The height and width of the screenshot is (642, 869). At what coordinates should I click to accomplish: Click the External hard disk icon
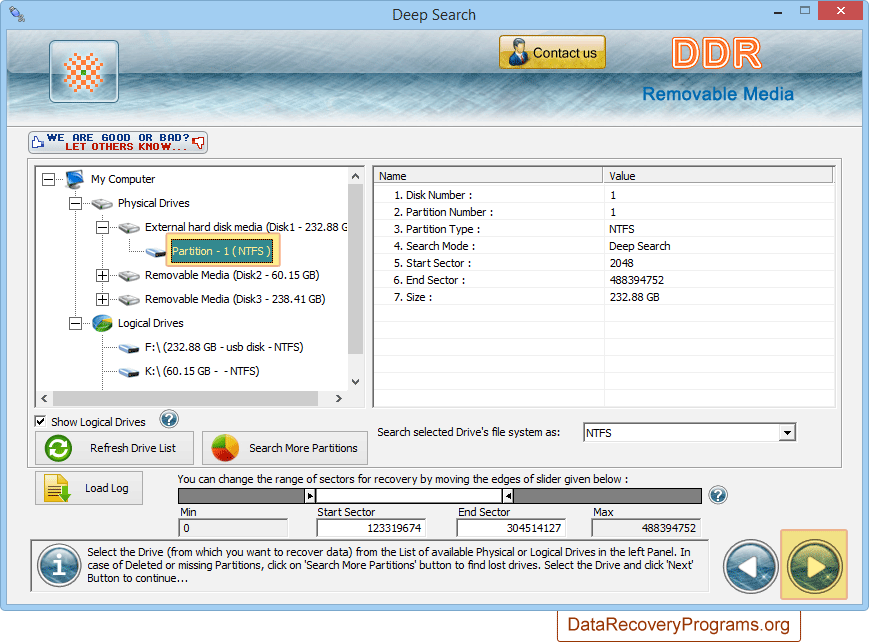click(129, 228)
